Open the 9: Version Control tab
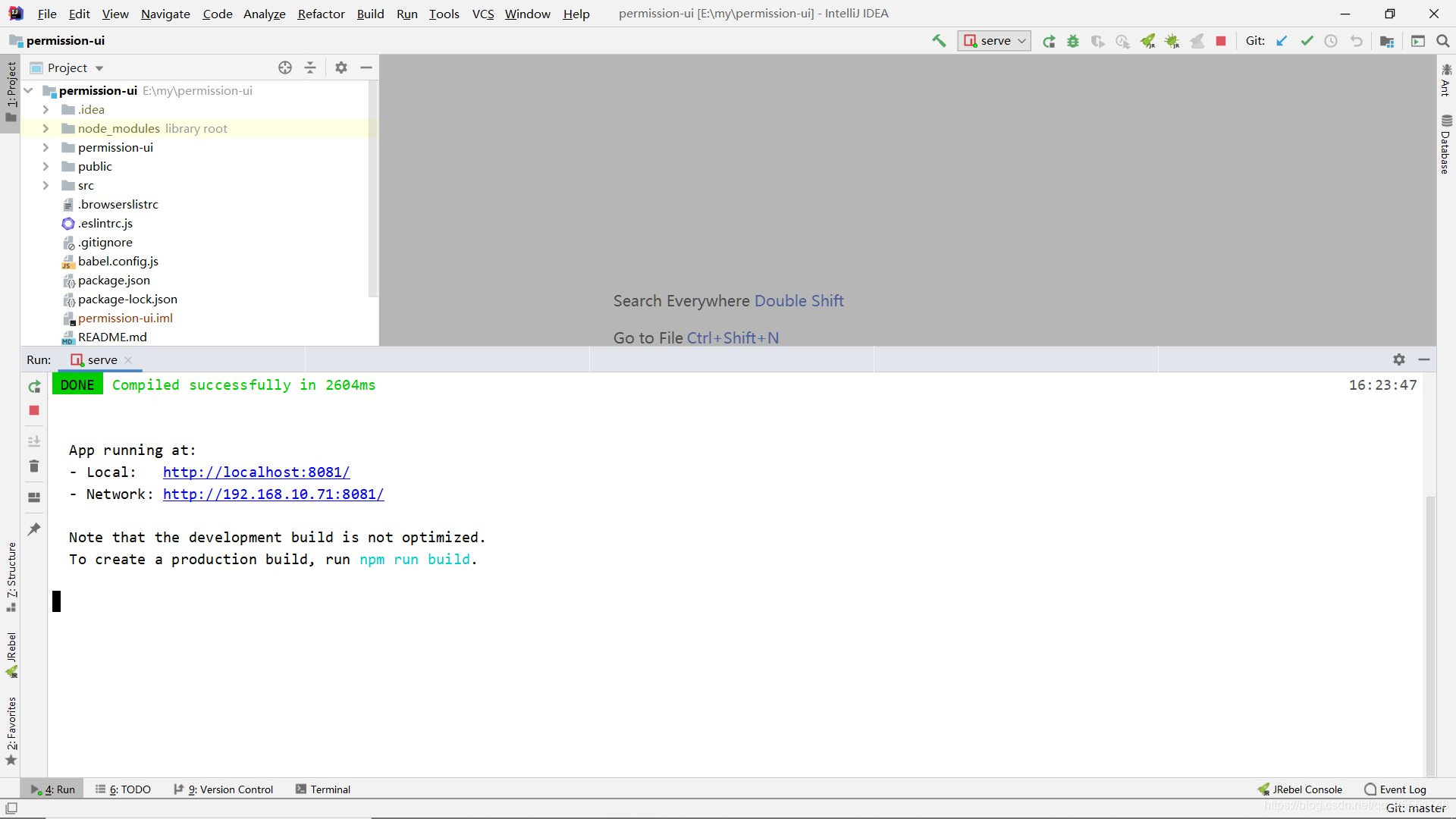The height and width of the screenshot is (819, 1456). click(223, 789)
